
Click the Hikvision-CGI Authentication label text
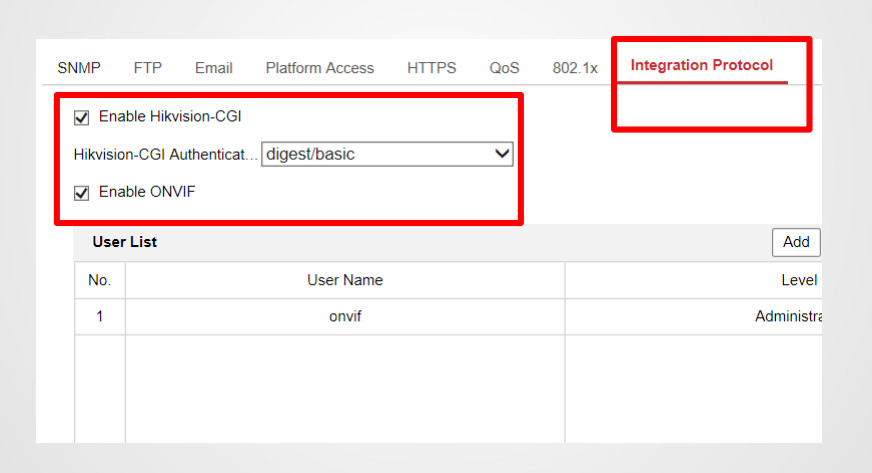(x=165, y=155)
